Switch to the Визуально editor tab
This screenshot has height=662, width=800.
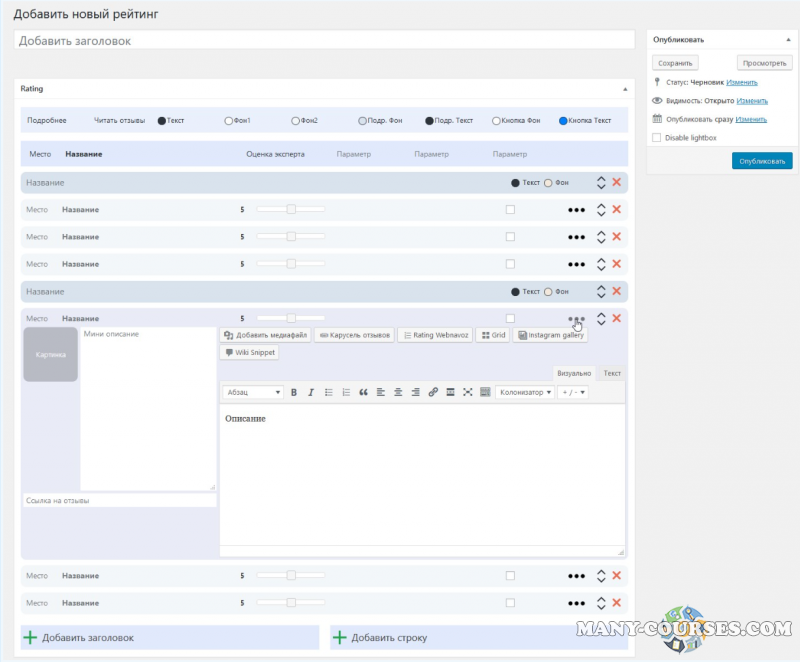point(574,373)
